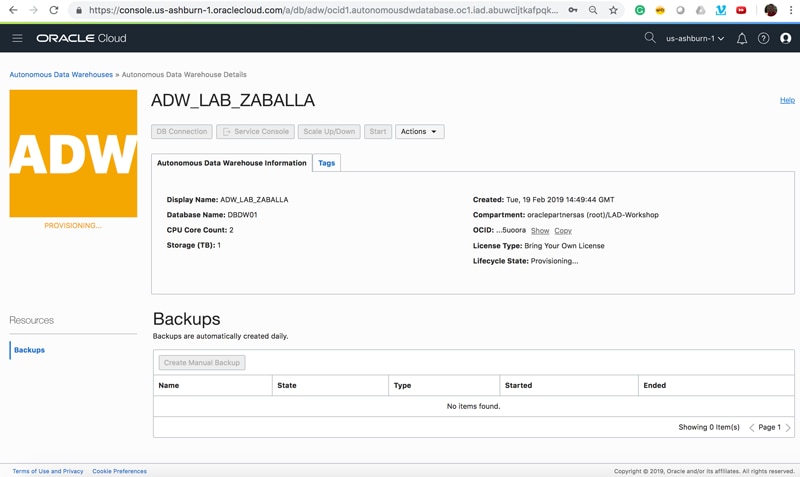This screenshot has width=800, height=477.
Task: Click the blue V extension icon
Action: (720, 10)
